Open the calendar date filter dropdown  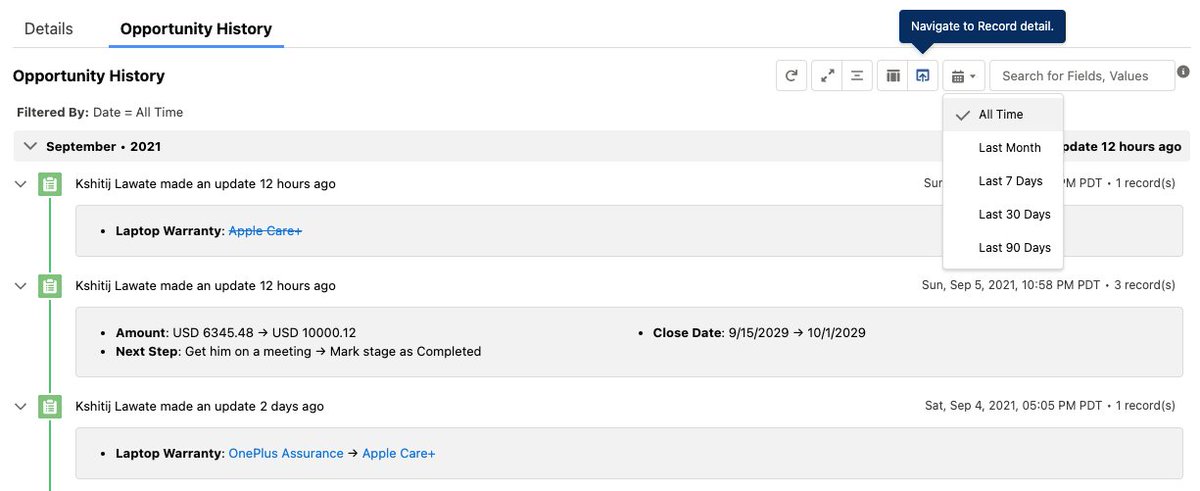click(964, 76)
